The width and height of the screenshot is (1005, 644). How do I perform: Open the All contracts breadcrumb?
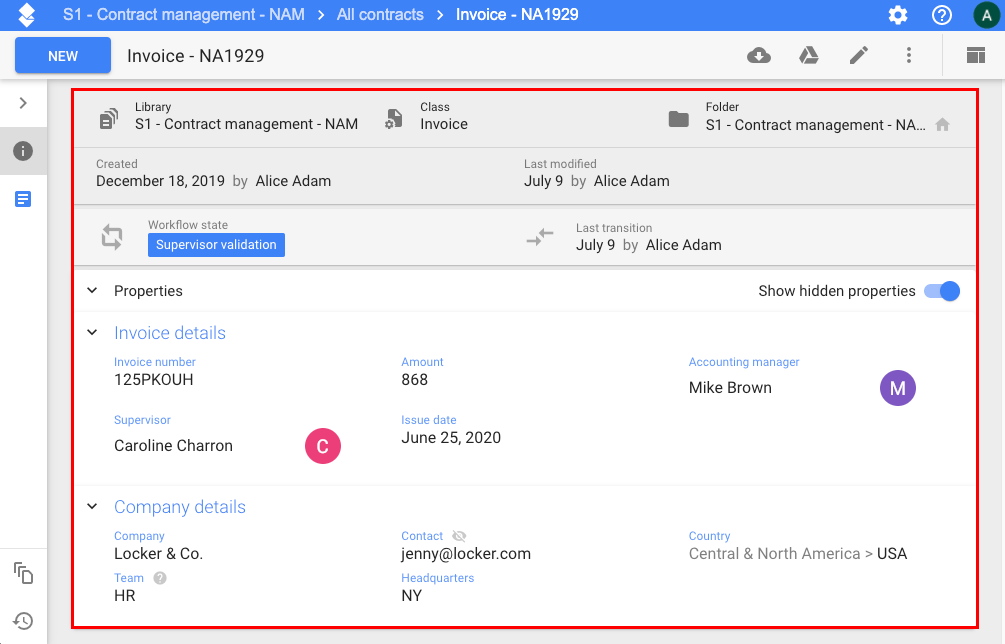(380, 14)
